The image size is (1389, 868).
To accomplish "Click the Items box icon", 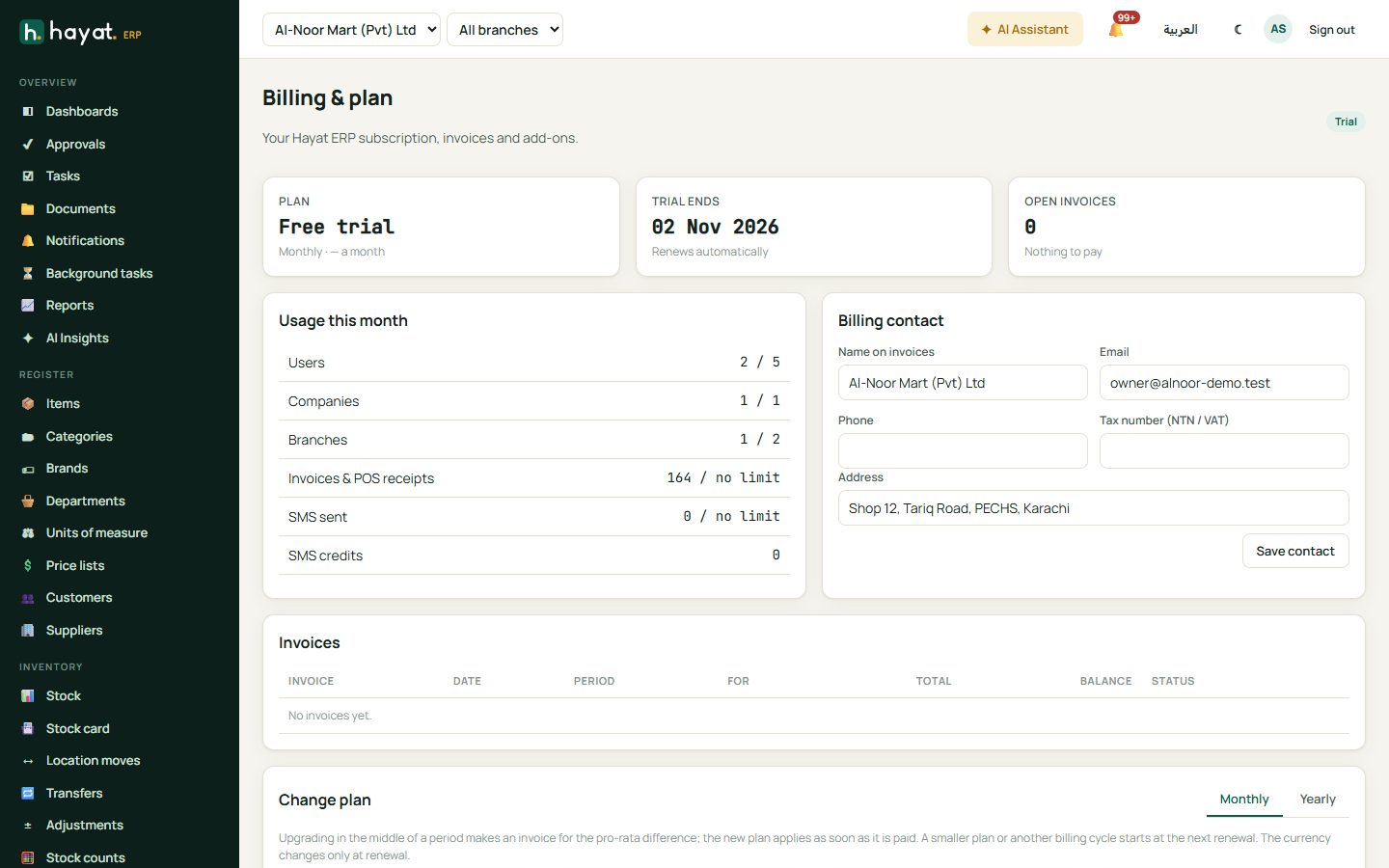I will 28,404.
